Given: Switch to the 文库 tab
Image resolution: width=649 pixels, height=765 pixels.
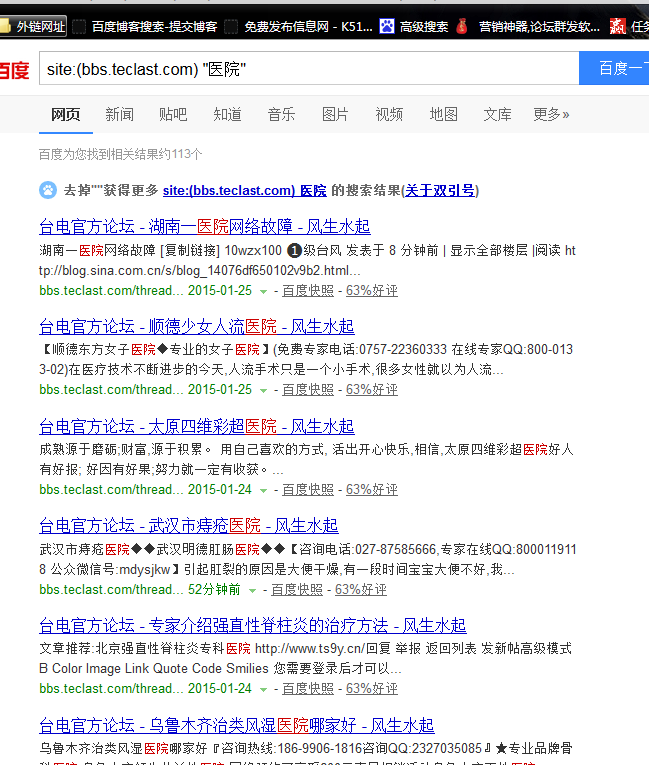Looking at the screenshot, I should pos(497,115).
